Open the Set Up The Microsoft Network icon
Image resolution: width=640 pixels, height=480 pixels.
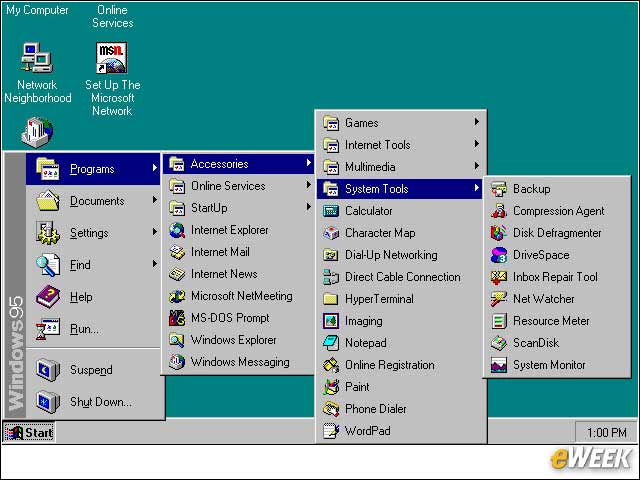(112, 58)
